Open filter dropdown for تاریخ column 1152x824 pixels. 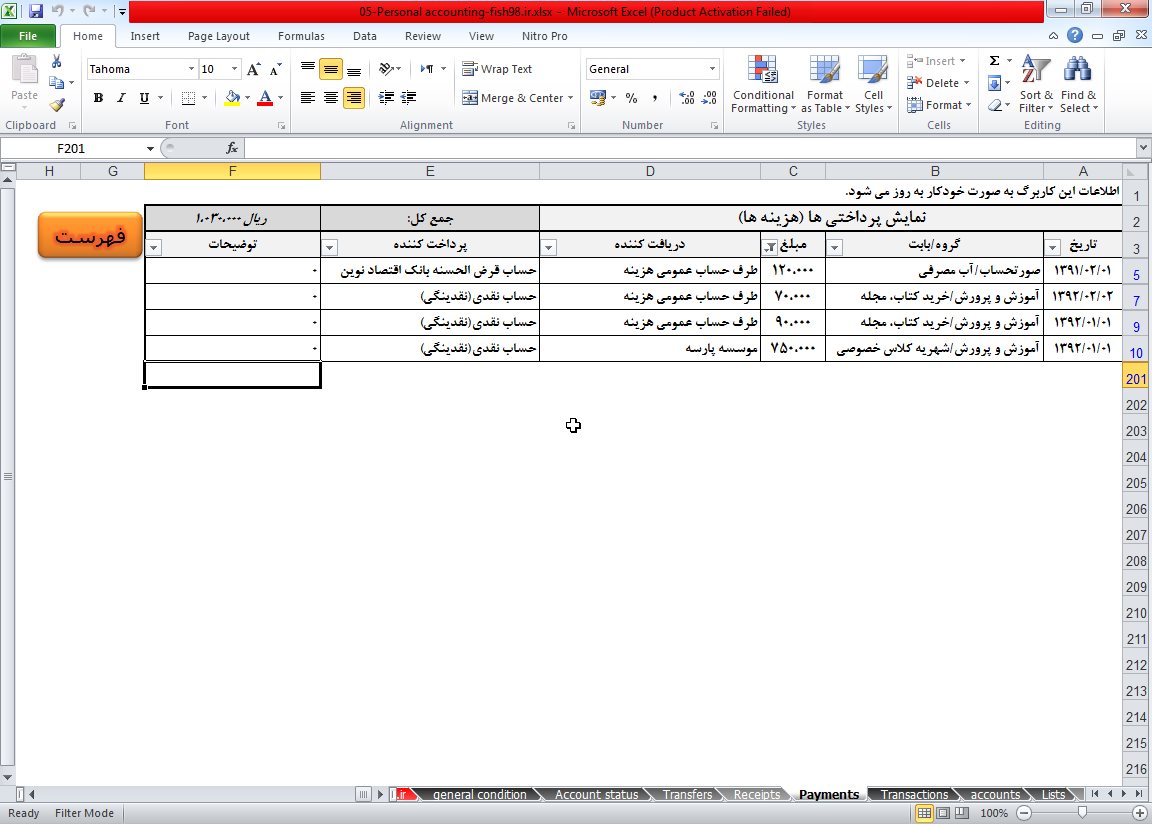(1053, 247)
